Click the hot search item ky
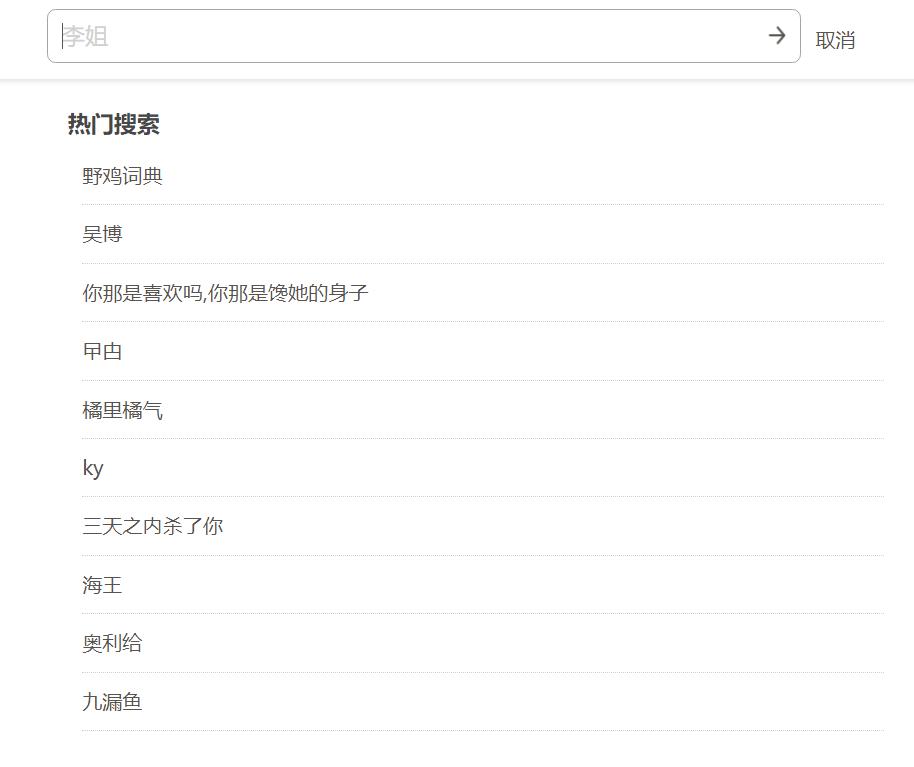914x767 pixels. (x=94, y=467)
